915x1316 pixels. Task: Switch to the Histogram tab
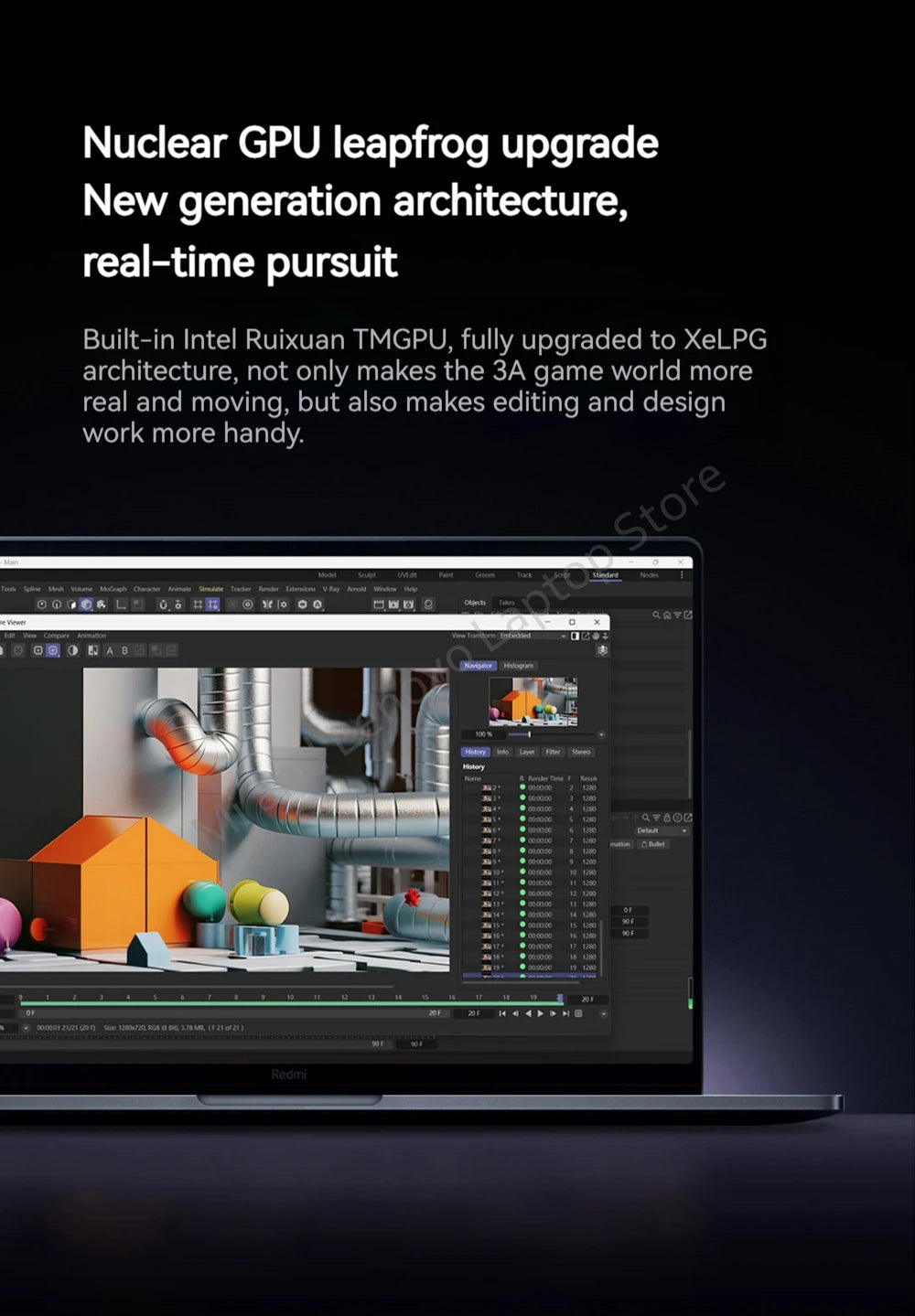[518, 666]
